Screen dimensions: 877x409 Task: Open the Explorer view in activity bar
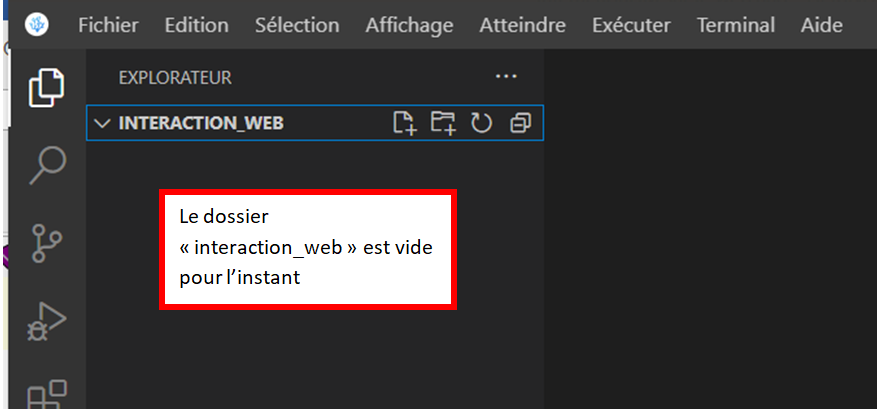click(x=44, y=88)
